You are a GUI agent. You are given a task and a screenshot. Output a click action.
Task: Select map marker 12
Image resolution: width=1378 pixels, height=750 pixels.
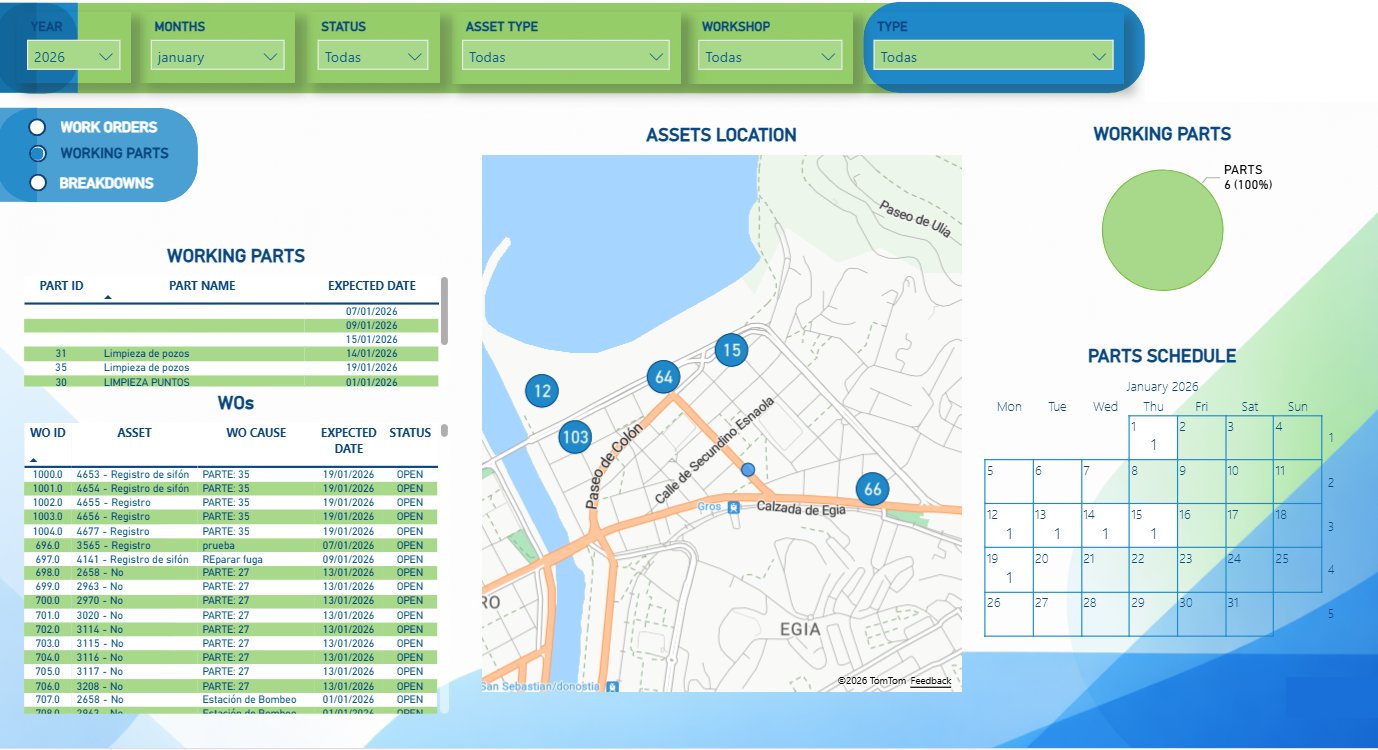(x=541, y=392)
